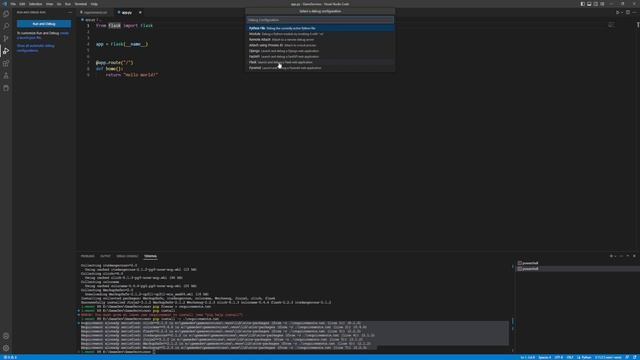Open the Selection menu
The width and height of the screenshot is (640, 360).
(36, 4)
